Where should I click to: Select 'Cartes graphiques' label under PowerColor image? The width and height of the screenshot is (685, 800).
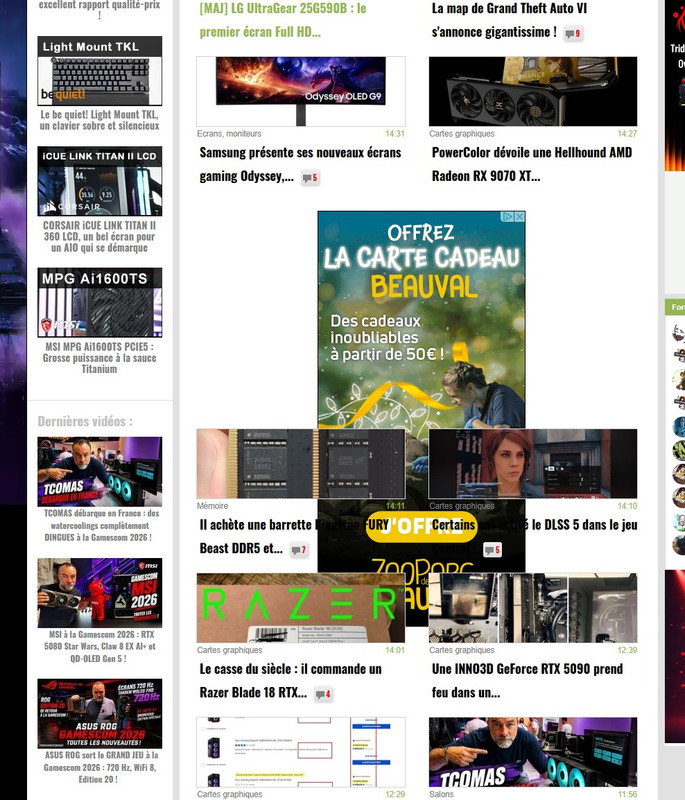pos(462,134)
